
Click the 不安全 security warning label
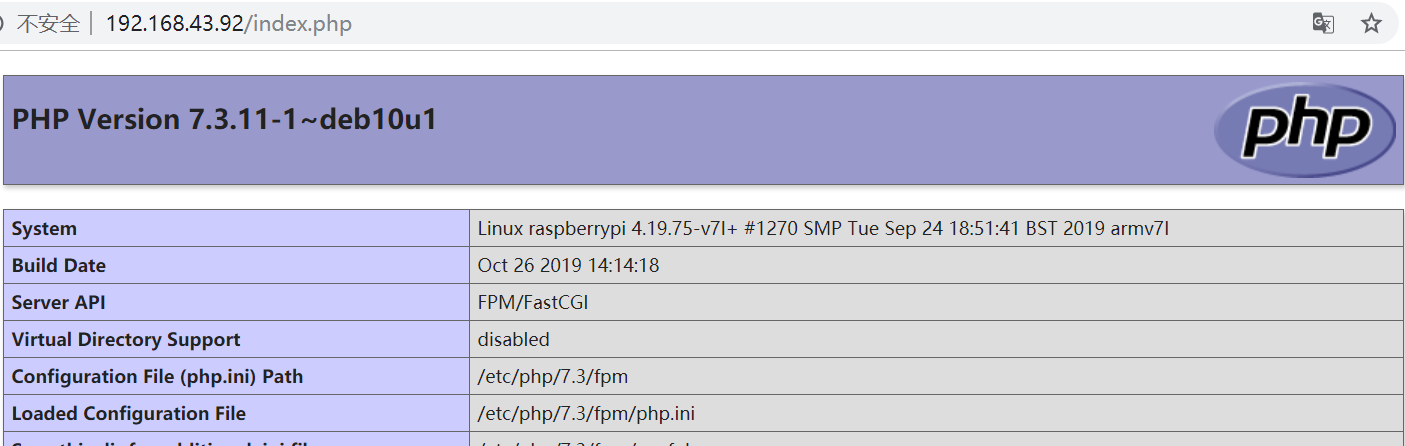[x=48, y=24]
